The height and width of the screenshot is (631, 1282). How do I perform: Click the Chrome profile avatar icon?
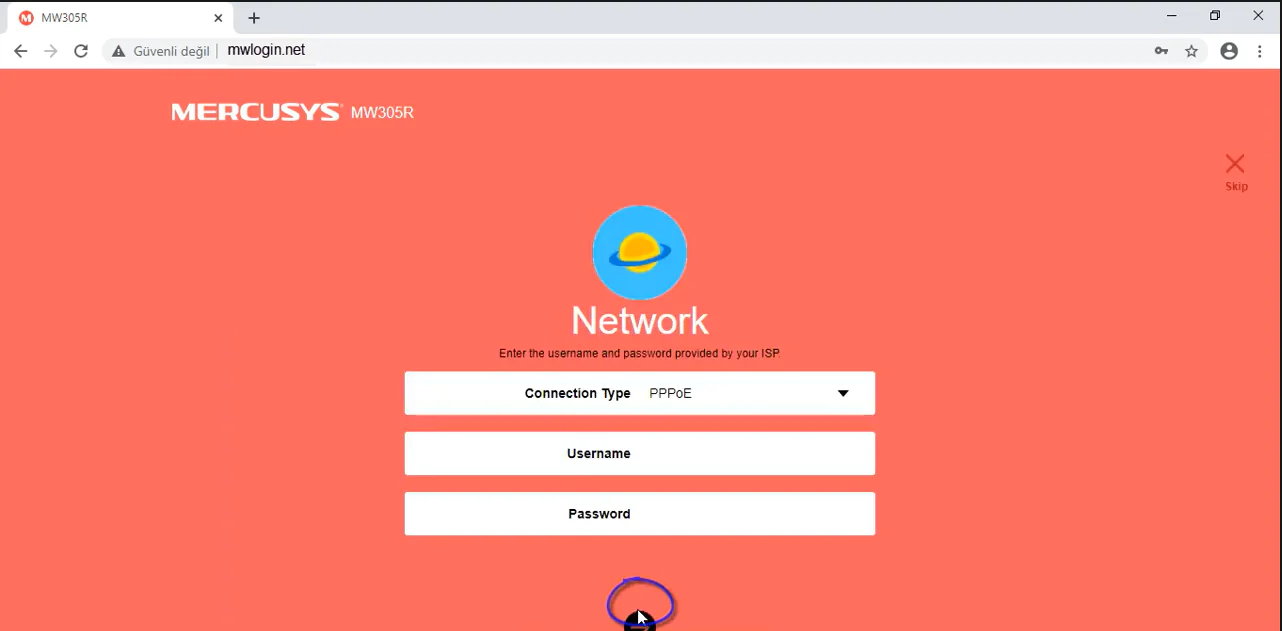pos(1229,50)
